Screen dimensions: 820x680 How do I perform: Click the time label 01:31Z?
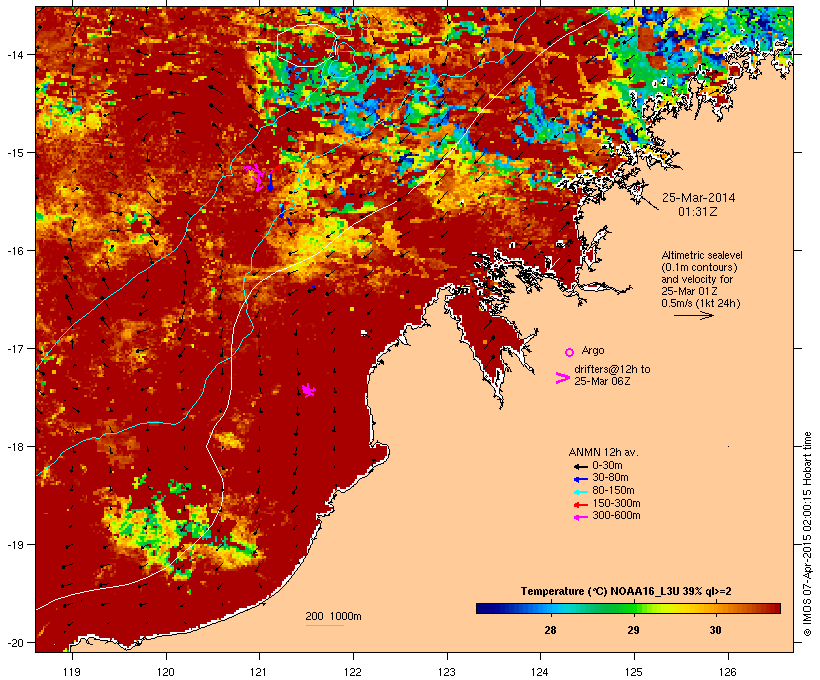pos(698,212)
